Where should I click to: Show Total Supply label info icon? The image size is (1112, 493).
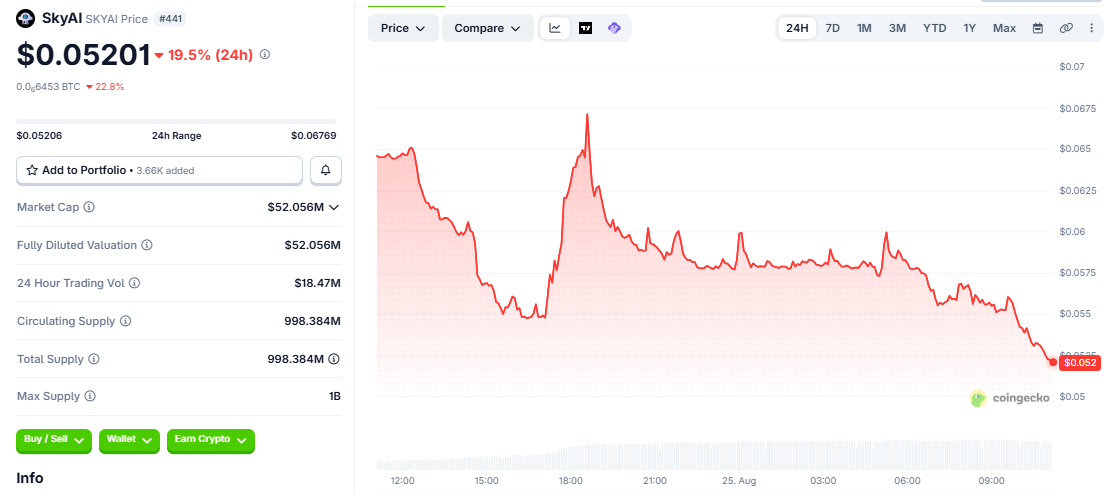point(94,359)
